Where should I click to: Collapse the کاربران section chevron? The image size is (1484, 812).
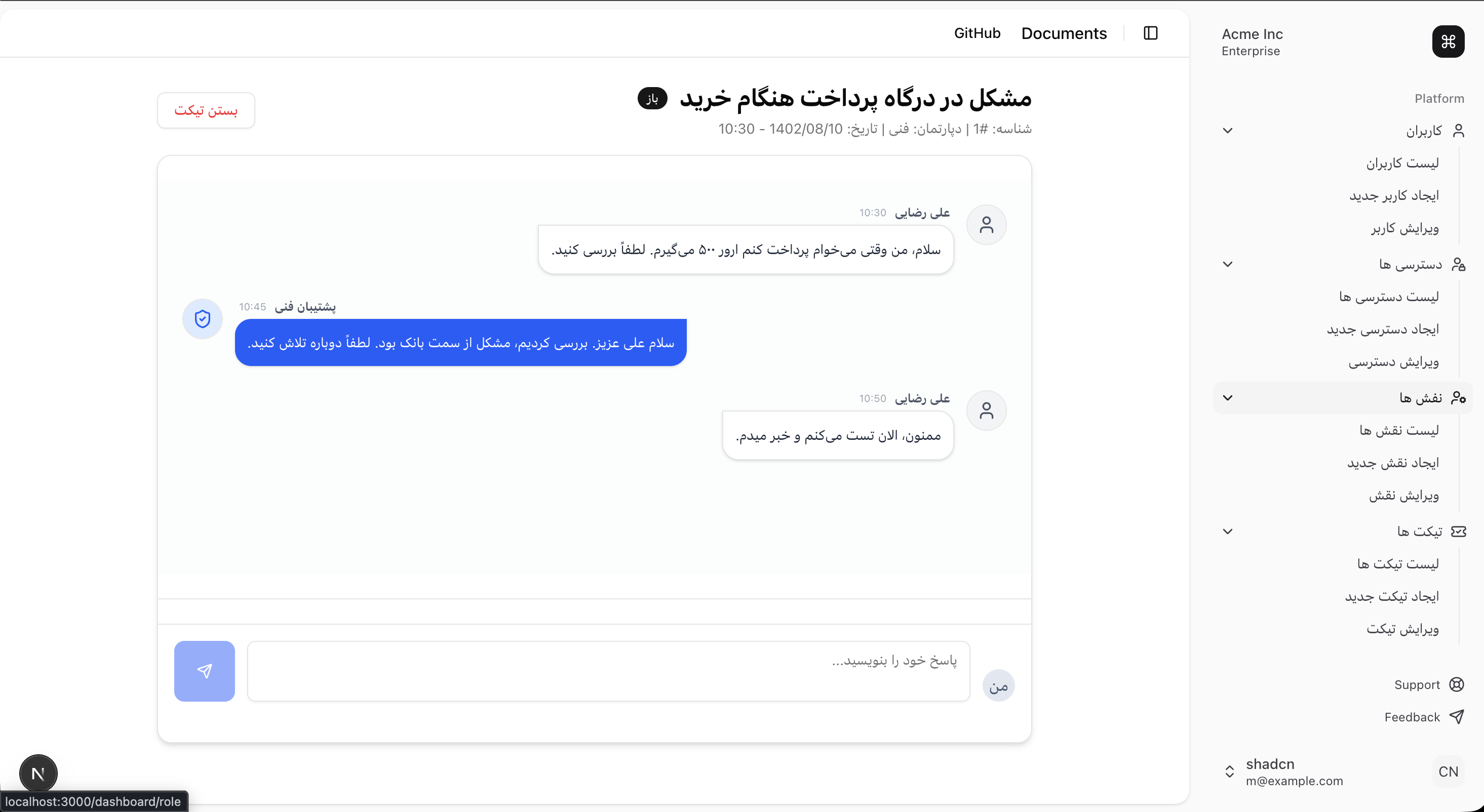[x=1228, y=131]
